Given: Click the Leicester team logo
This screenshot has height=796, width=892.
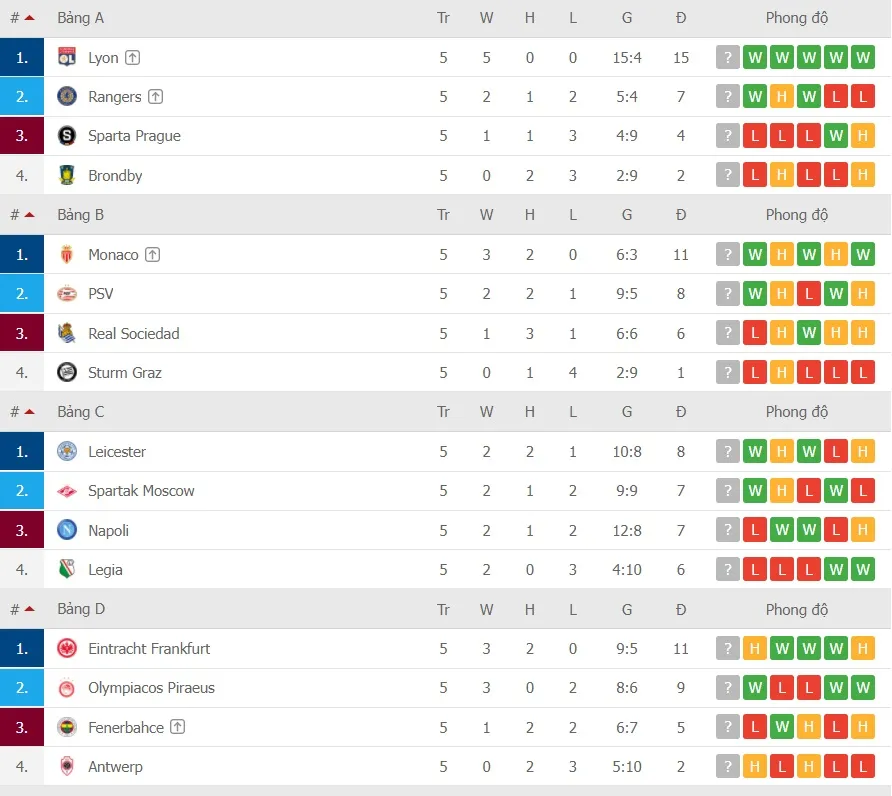Looking at the screenshot, I should [x=69, y=451].
